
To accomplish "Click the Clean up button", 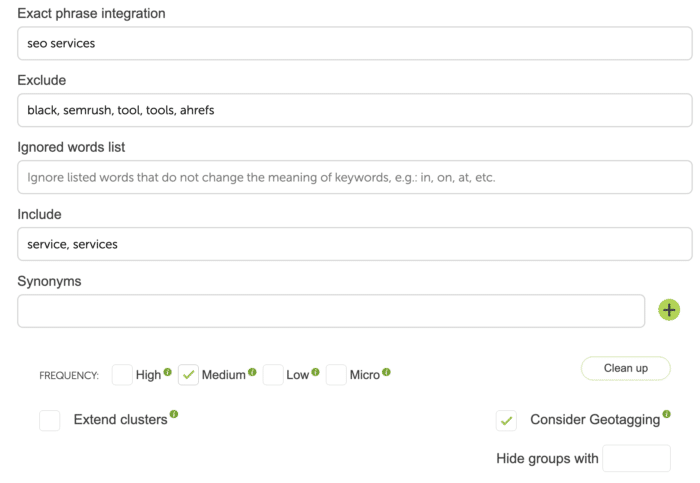I will (625, 368).
